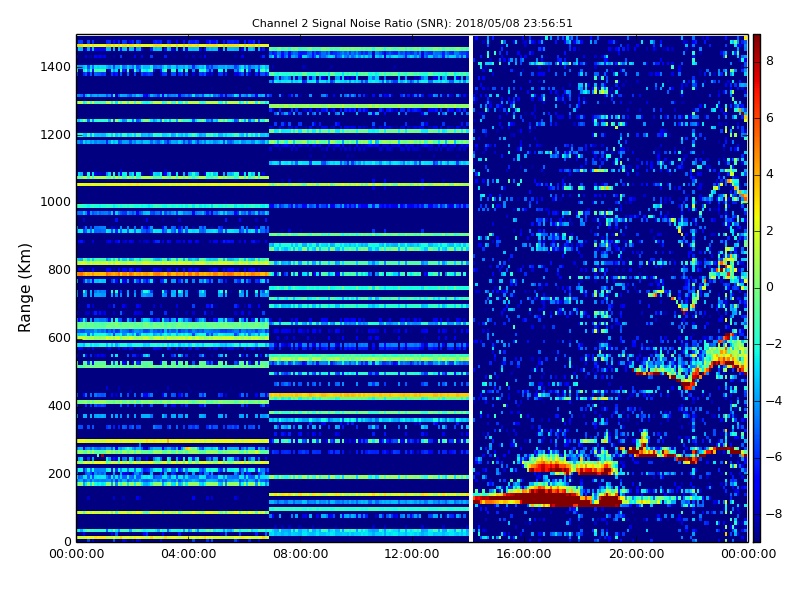Click the 04:00:00 time tick label

coord(189,554)
